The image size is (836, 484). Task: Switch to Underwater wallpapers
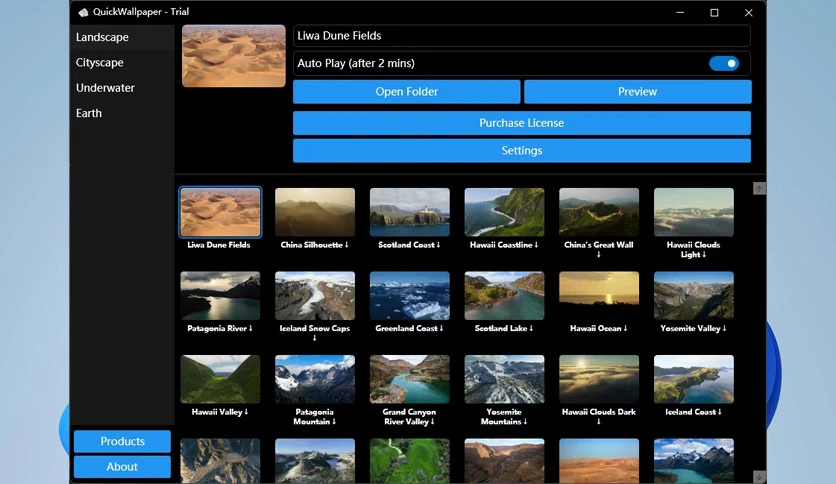pyautogui.click(x=122, y=88)
